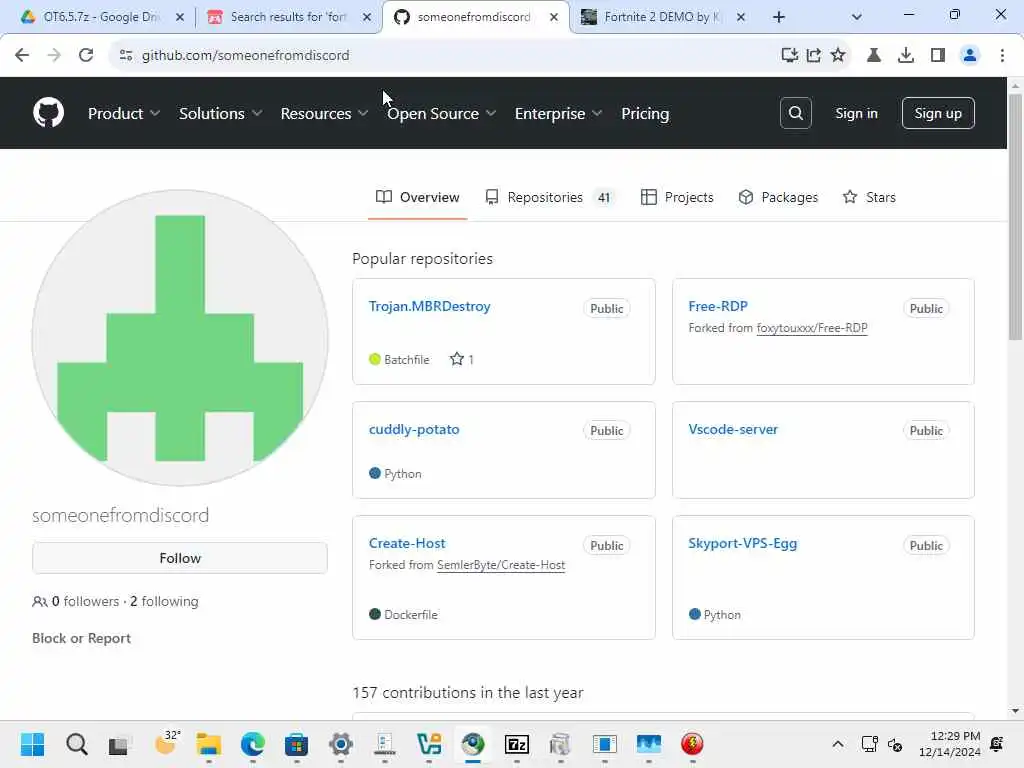Open the Chrome profile avatar
This screenshot has width=1024, height=768.
[970, 56]
